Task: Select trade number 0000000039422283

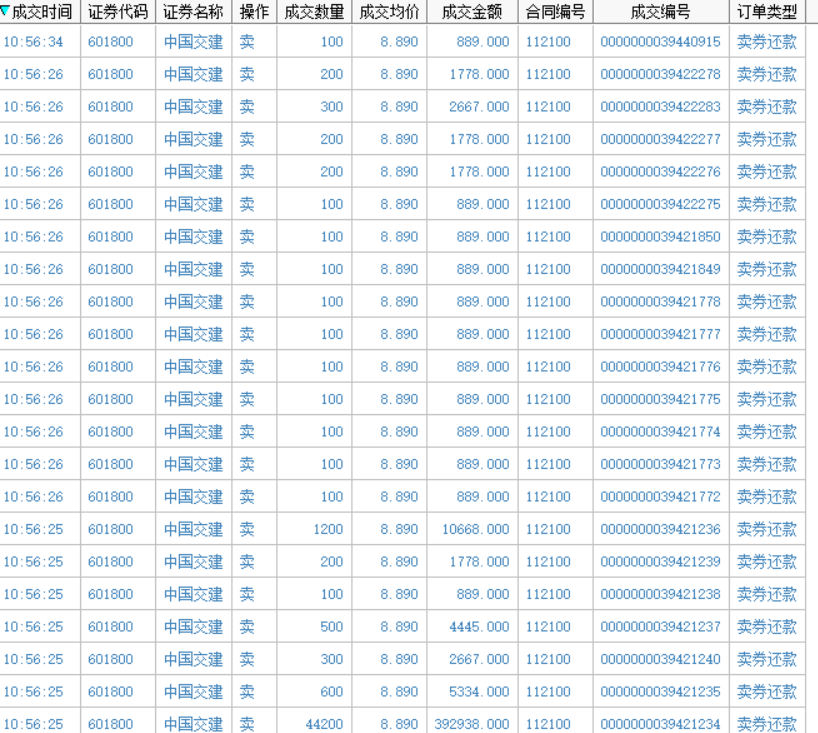Action: pos(660,106)
